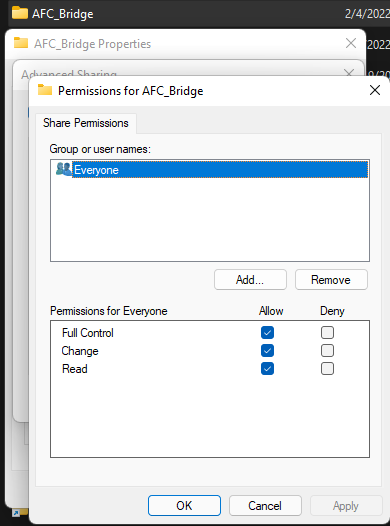Check Deny for Read permission
390x526 pixels.
click(x=327, y=369)
